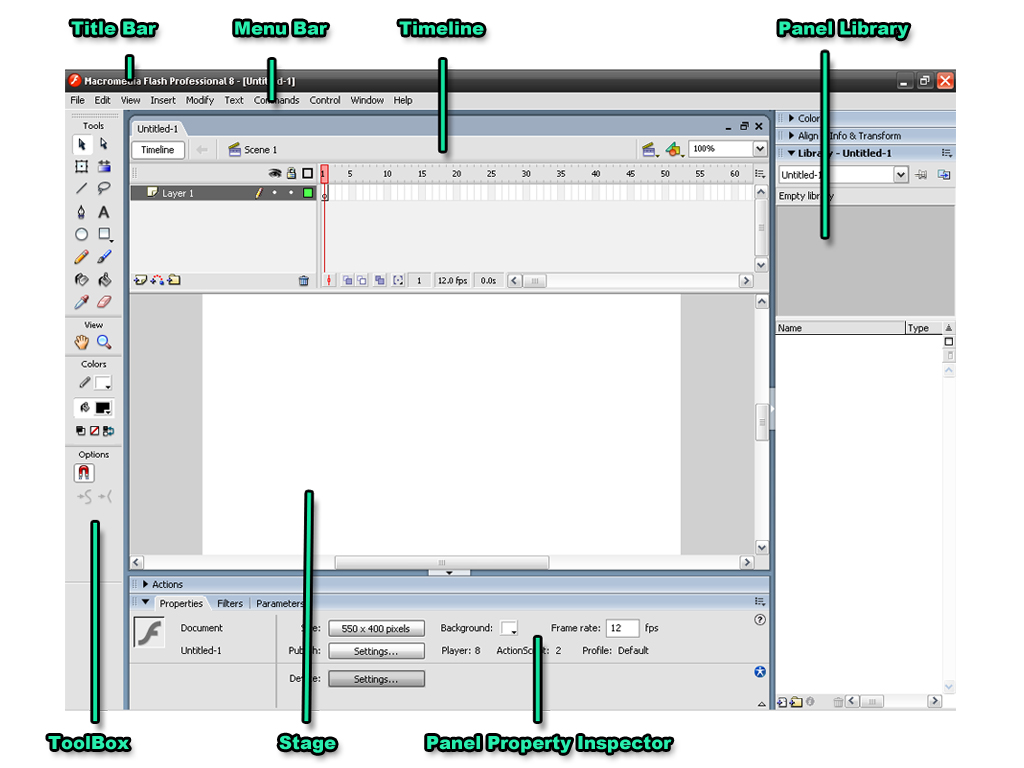Insert a layer folder in timeline

(174, 280)
